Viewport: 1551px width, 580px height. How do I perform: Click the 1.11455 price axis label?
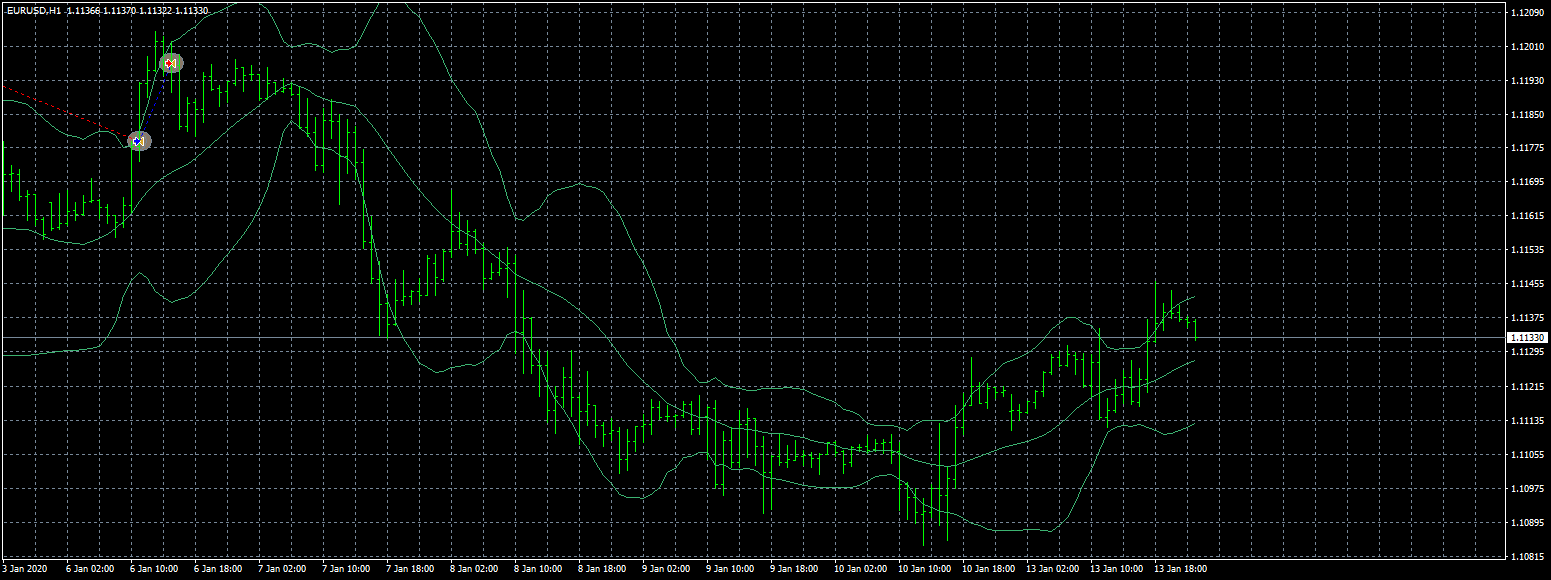click(1528, 285)
